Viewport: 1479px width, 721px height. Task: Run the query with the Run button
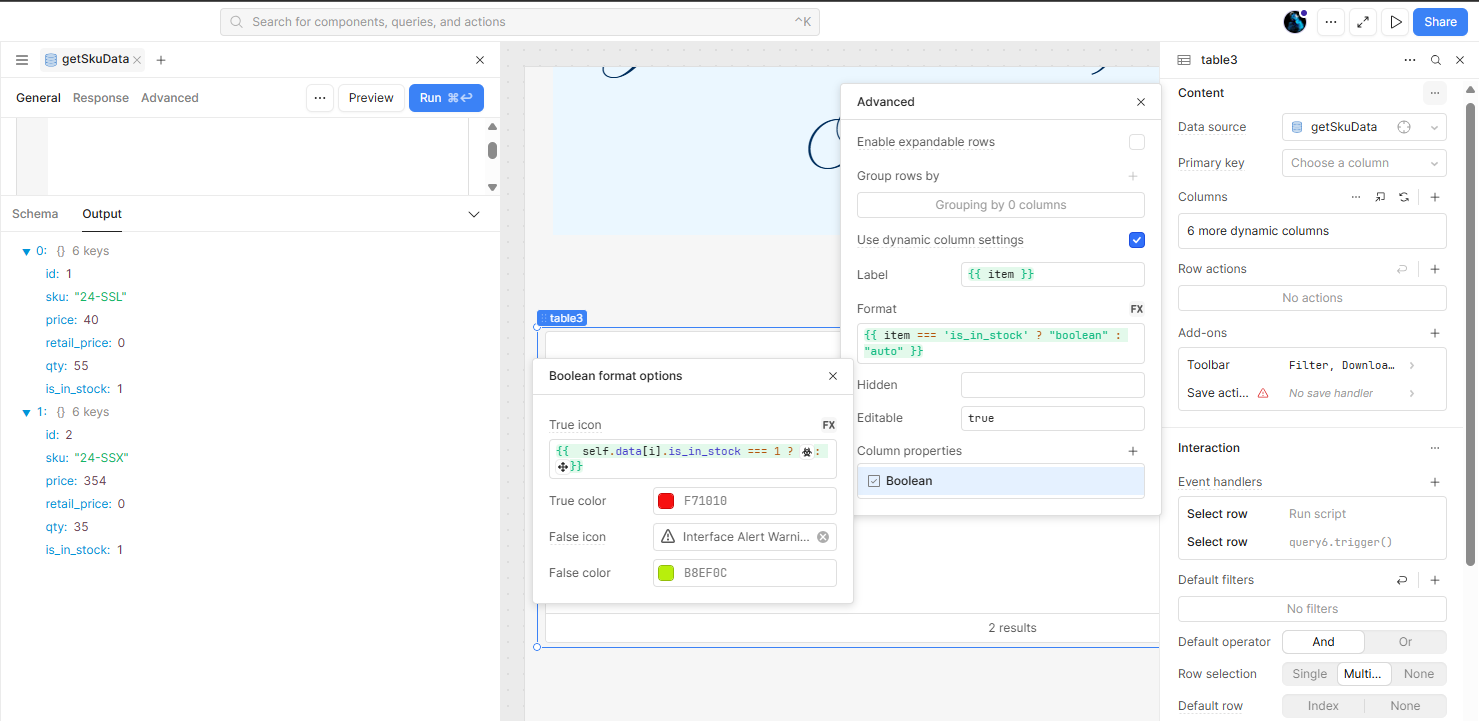446,98
